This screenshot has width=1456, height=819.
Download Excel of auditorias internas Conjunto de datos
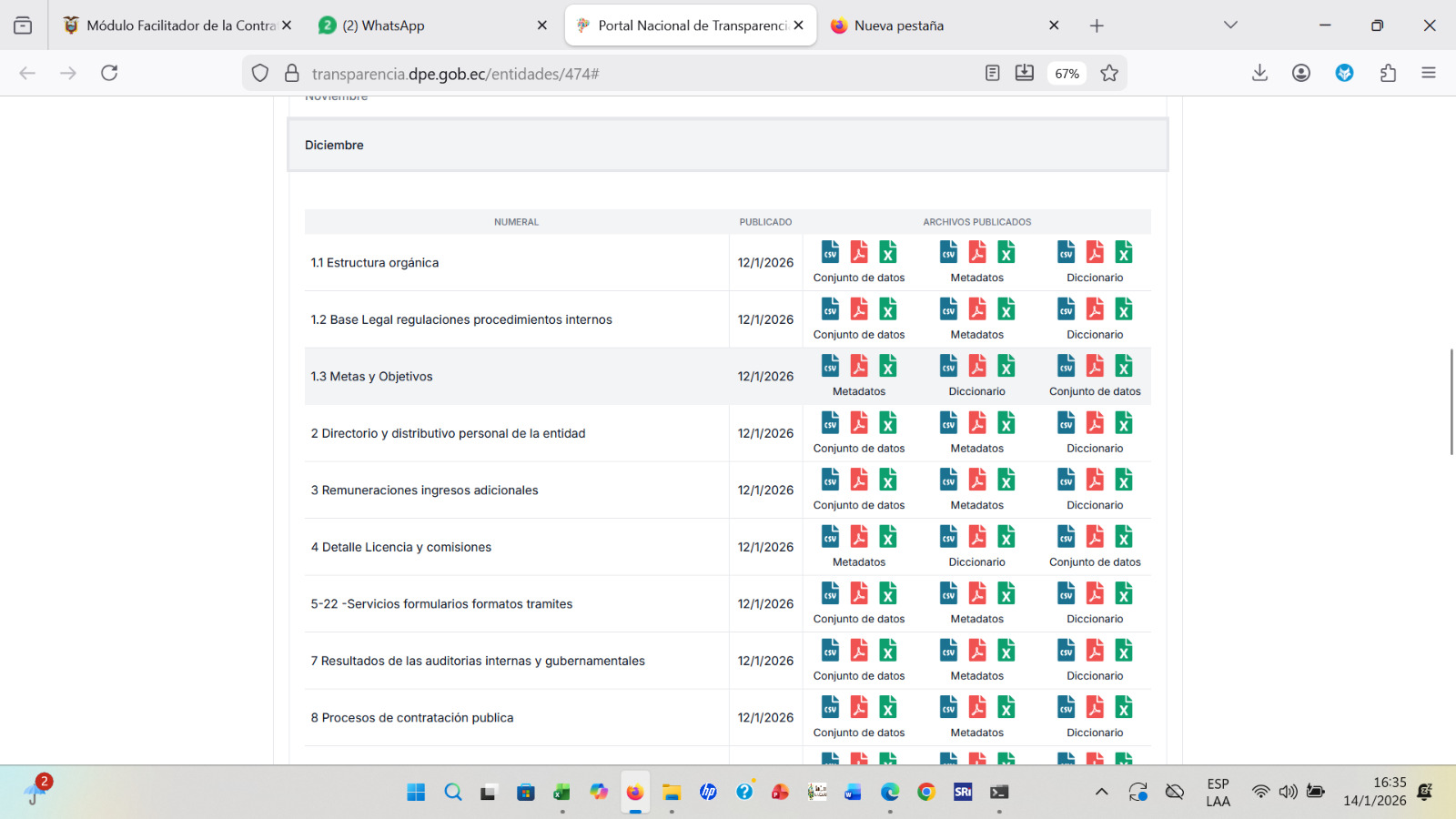pos(888,651)
